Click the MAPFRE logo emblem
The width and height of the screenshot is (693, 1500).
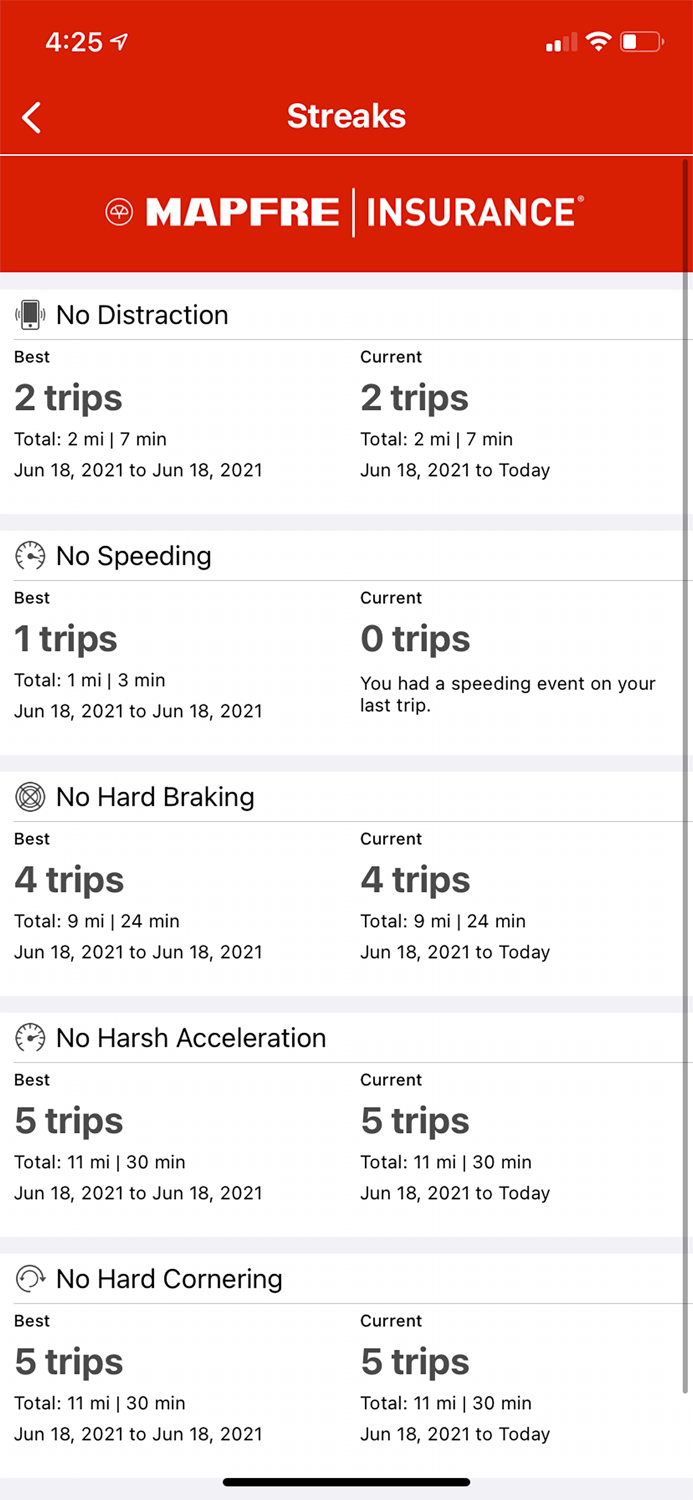(121, 212)
